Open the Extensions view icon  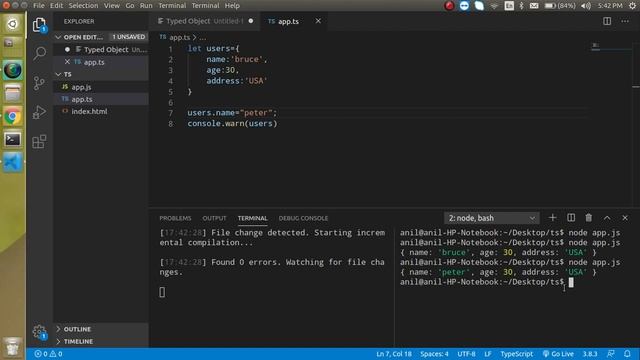point(39,142)
